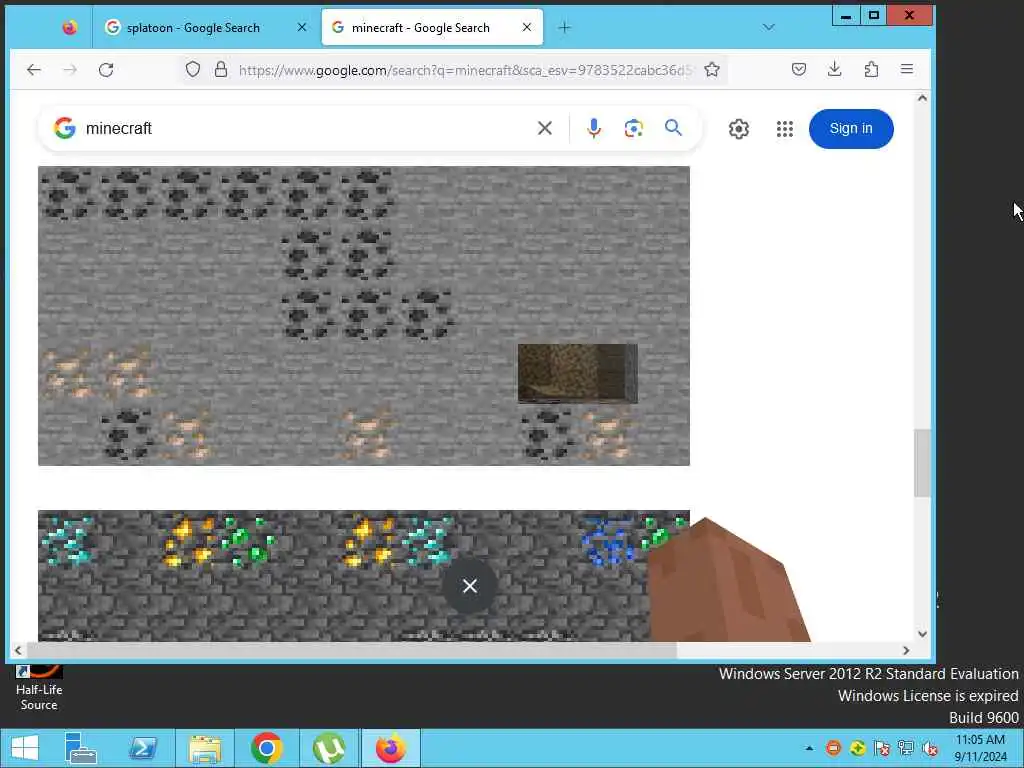1024x768 pixels.
Task: Open File Explorer from taskbar
Action: pyautogui.click(x=204, y=748)
